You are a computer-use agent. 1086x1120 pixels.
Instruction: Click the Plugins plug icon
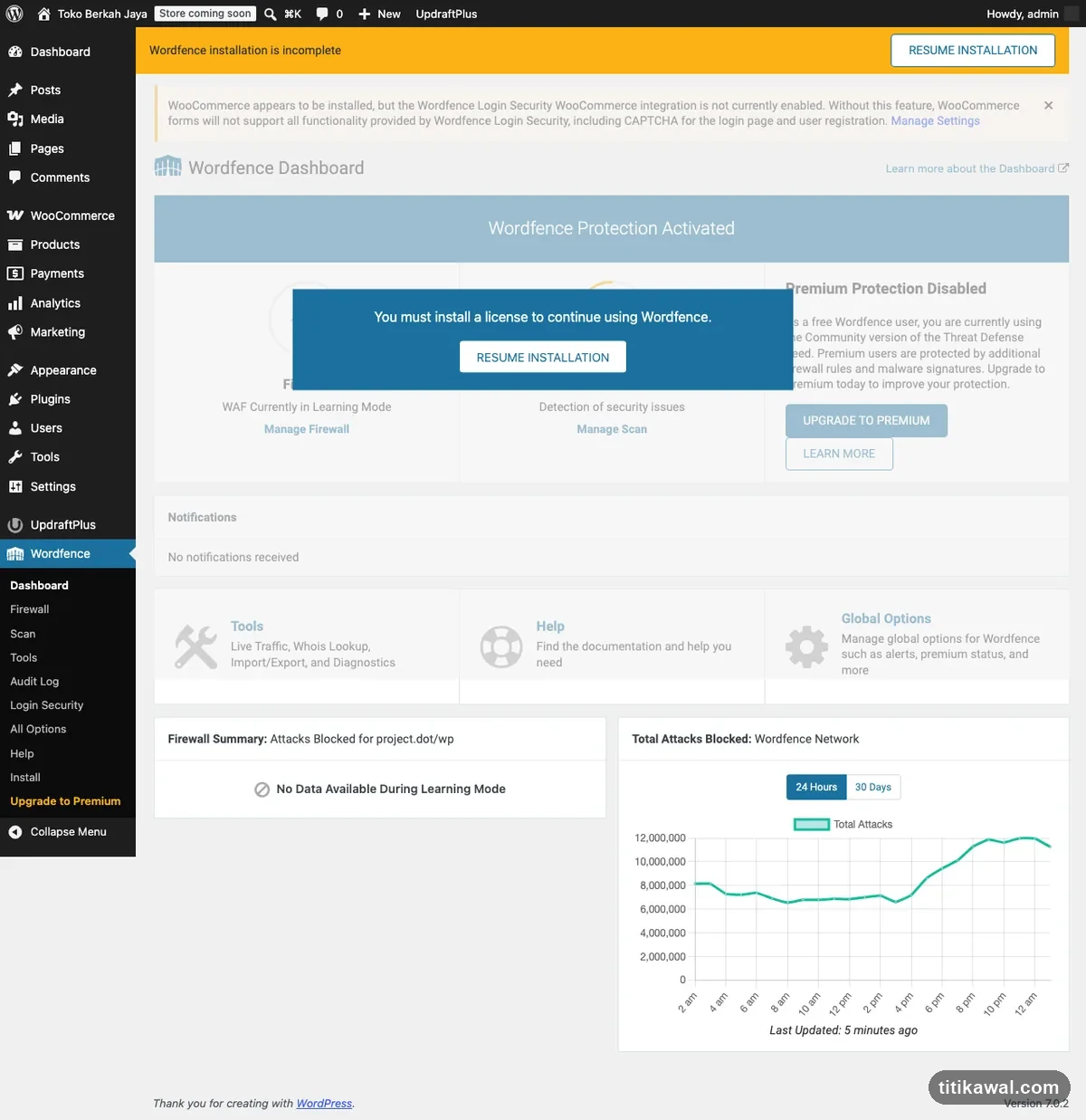[15, 399]
